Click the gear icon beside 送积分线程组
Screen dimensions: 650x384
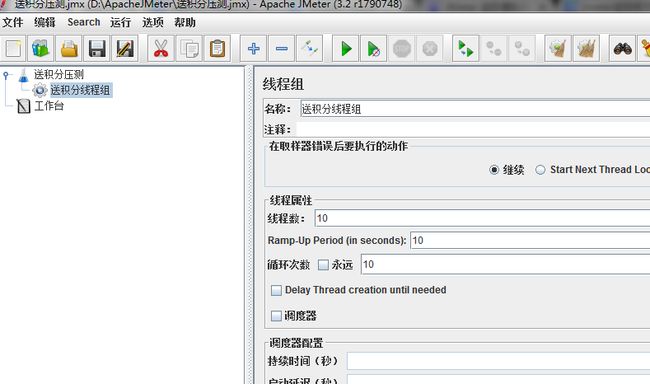(x=40, y=90)
